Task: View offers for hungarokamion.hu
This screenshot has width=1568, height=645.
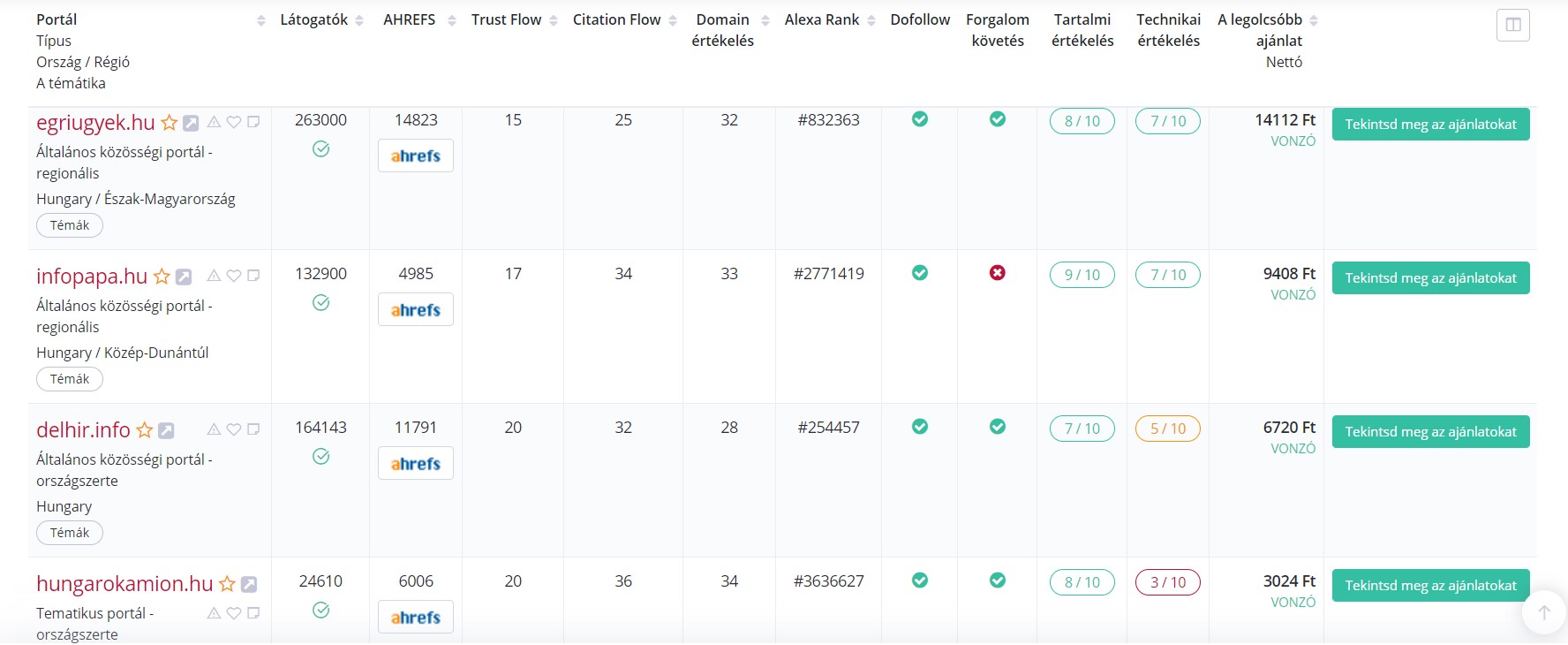Action: click(1430, 586)
